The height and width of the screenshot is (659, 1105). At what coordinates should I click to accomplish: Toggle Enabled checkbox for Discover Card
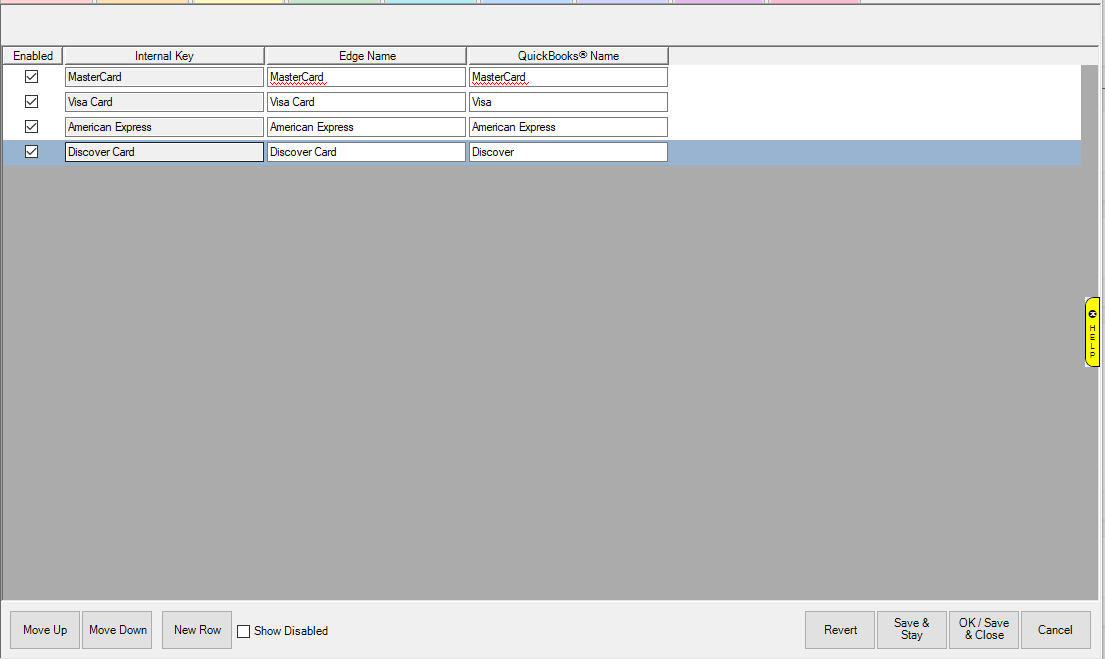tap(32, 152)
